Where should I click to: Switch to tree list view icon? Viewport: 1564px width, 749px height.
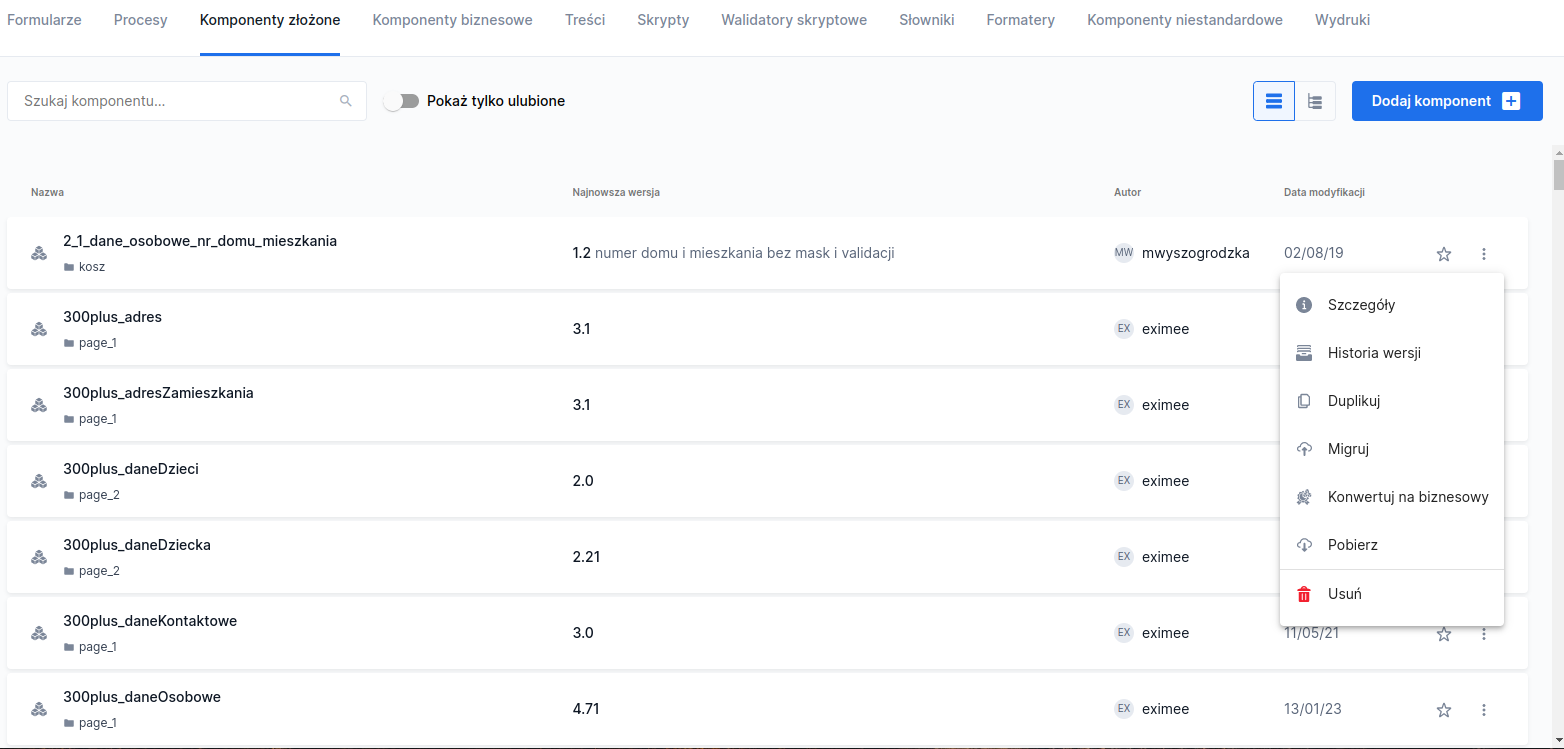[x=1315, y=101]
